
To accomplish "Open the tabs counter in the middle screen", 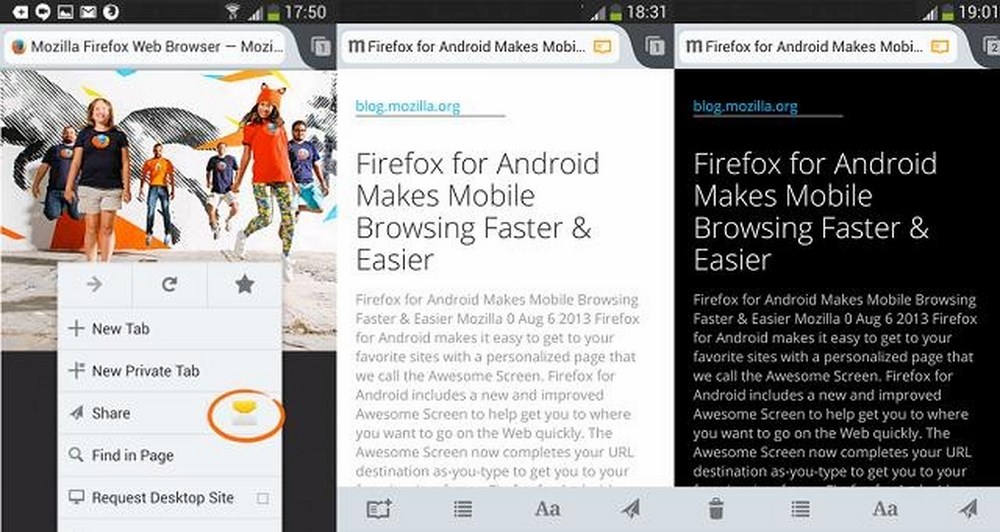I will [x=655, y=47].
